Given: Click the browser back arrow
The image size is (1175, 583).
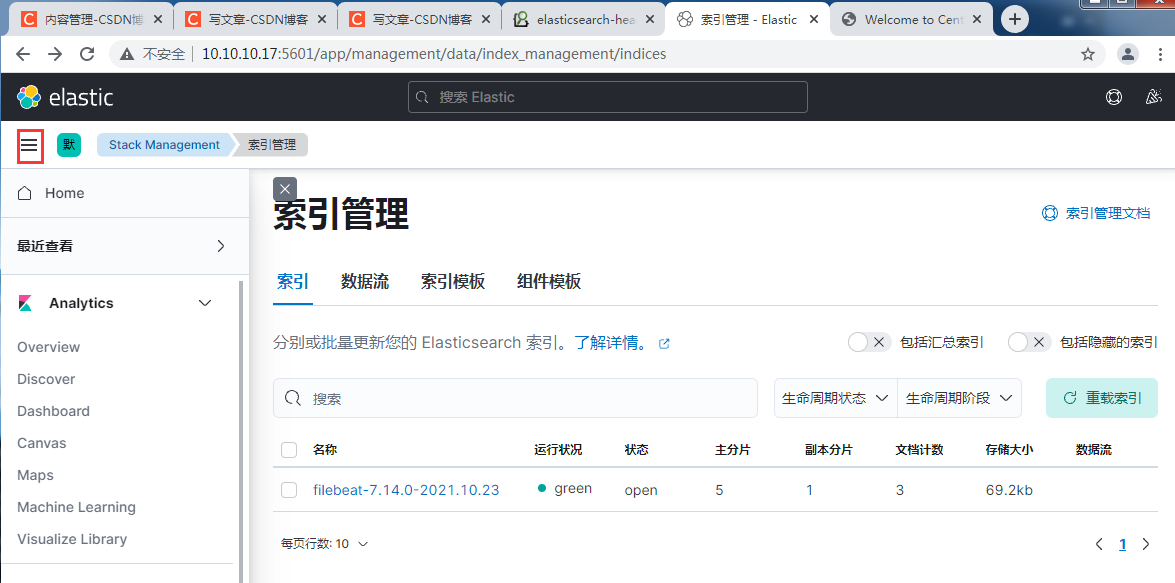Looking at the screenshot, I should pos(23,54).
